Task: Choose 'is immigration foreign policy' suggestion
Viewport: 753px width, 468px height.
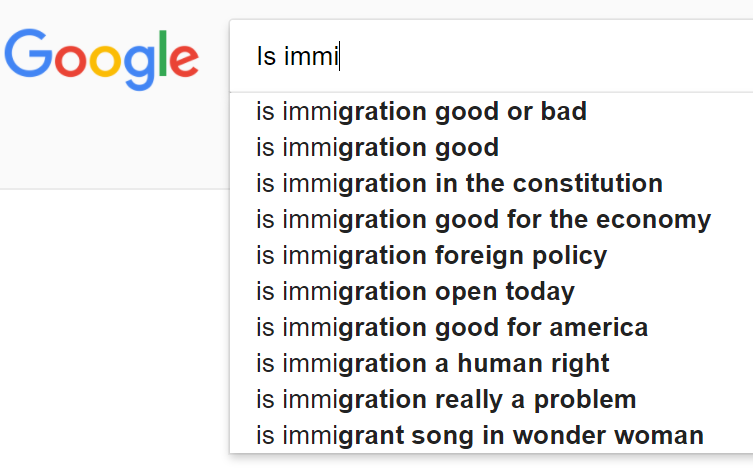Action: tap(431, 256)
